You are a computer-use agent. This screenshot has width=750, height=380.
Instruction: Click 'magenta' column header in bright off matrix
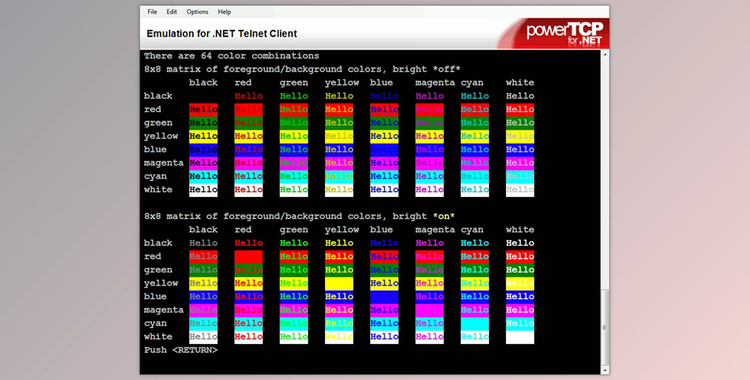435,83
